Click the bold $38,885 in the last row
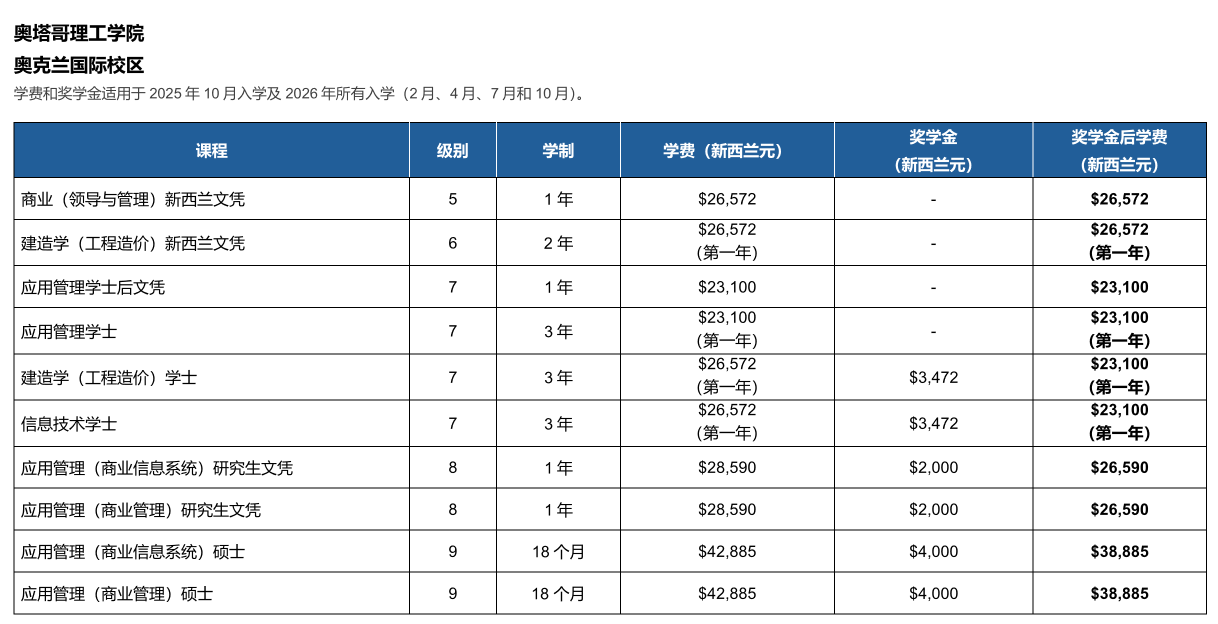 pos(1119,594)
